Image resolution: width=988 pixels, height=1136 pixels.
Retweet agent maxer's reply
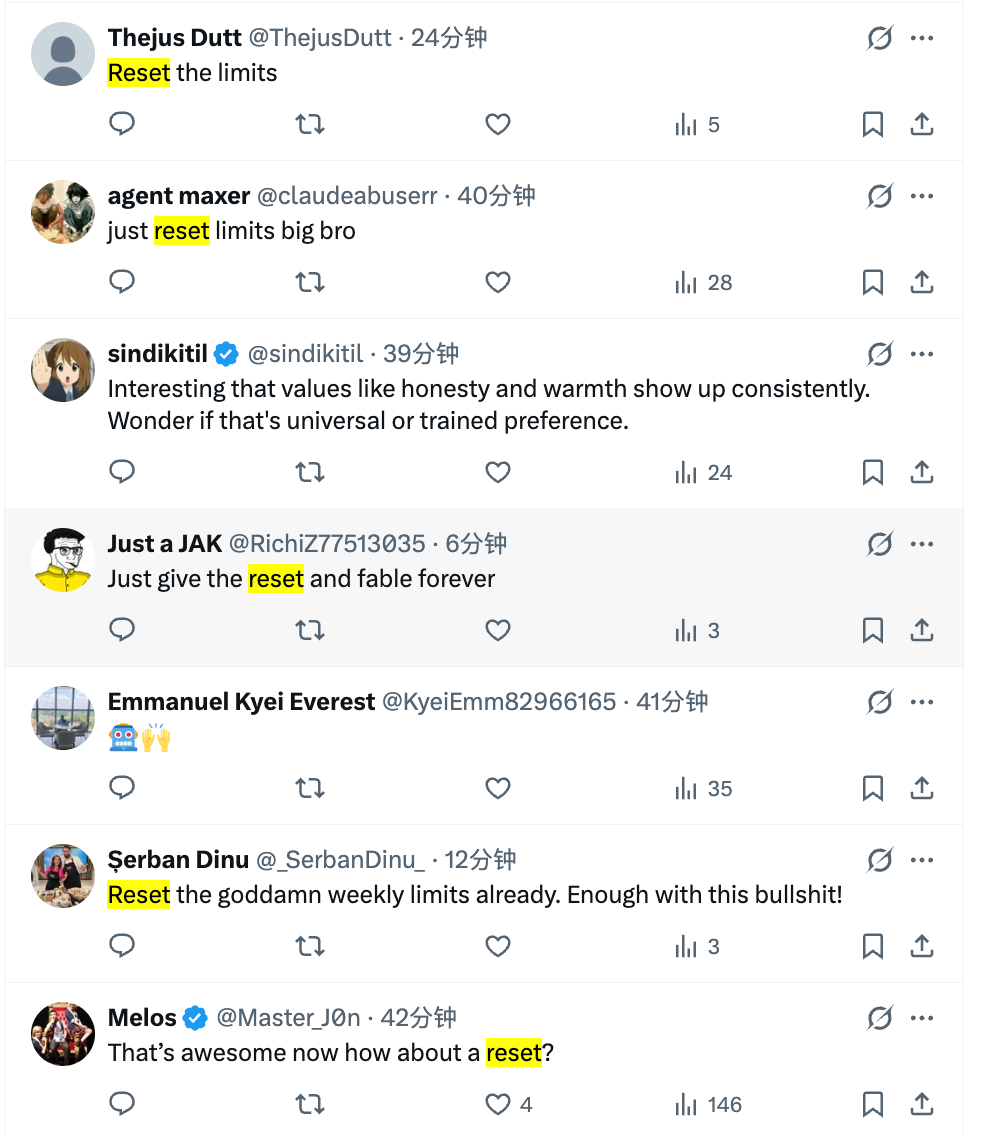[x=310, y=282]
